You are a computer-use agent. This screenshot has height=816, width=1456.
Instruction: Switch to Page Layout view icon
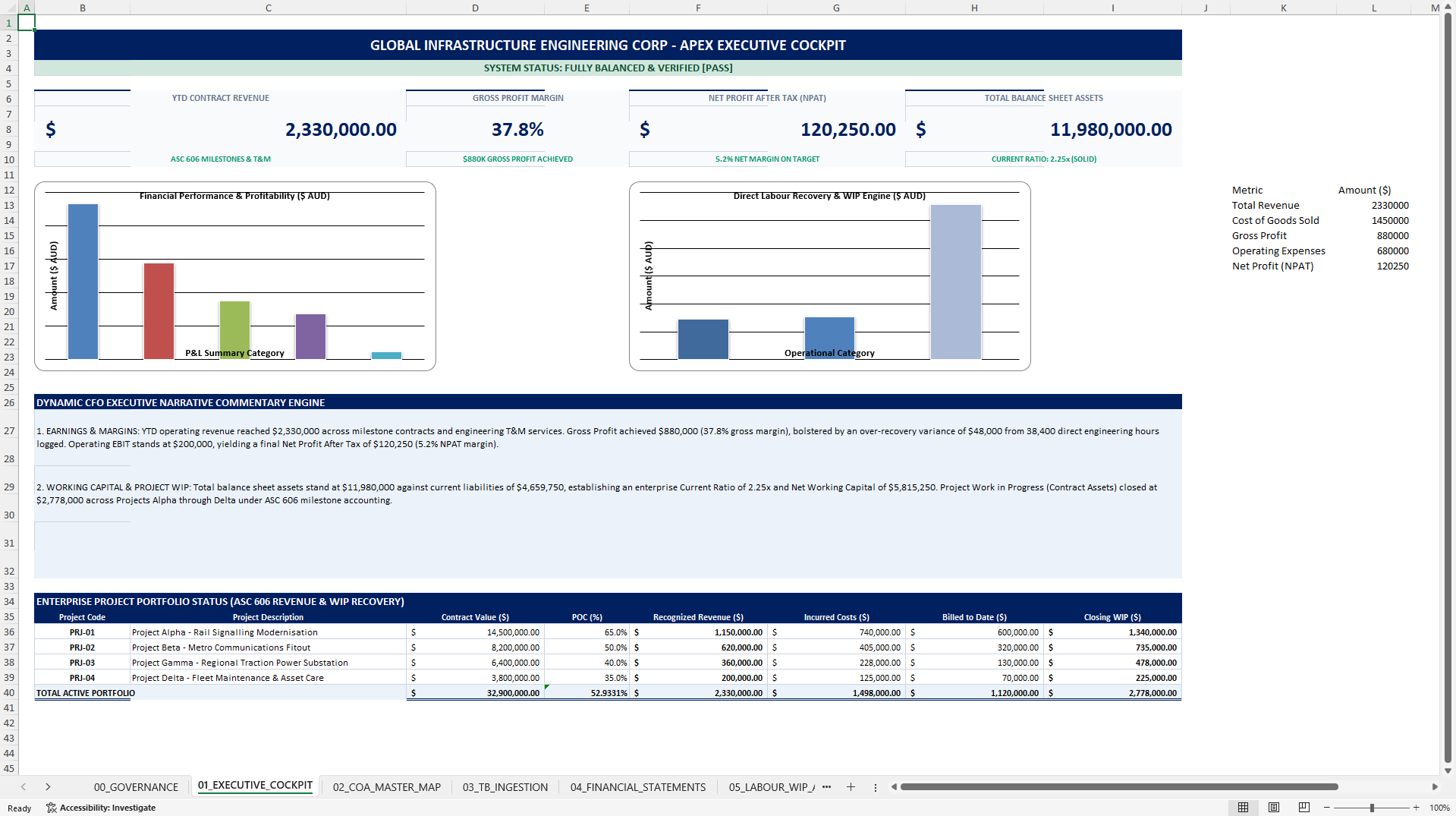tap(1274, 807)
